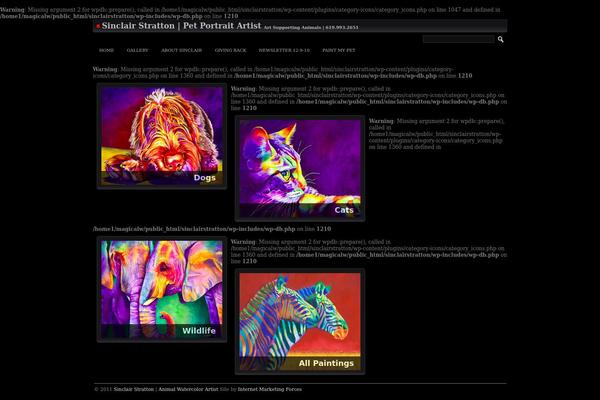Click the search input field
Image resolution: width=600 pixels, height=400 pixels.
coord(458,39)
